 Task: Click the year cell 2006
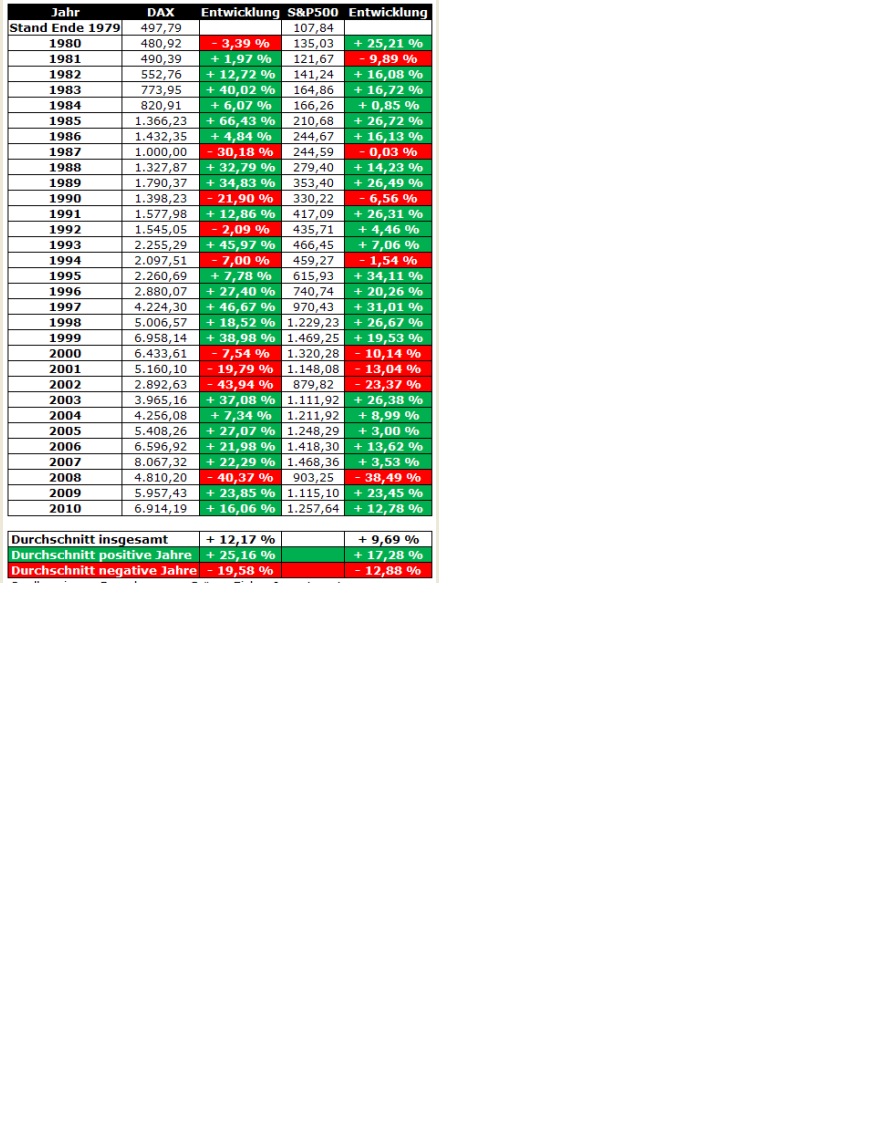65,447
